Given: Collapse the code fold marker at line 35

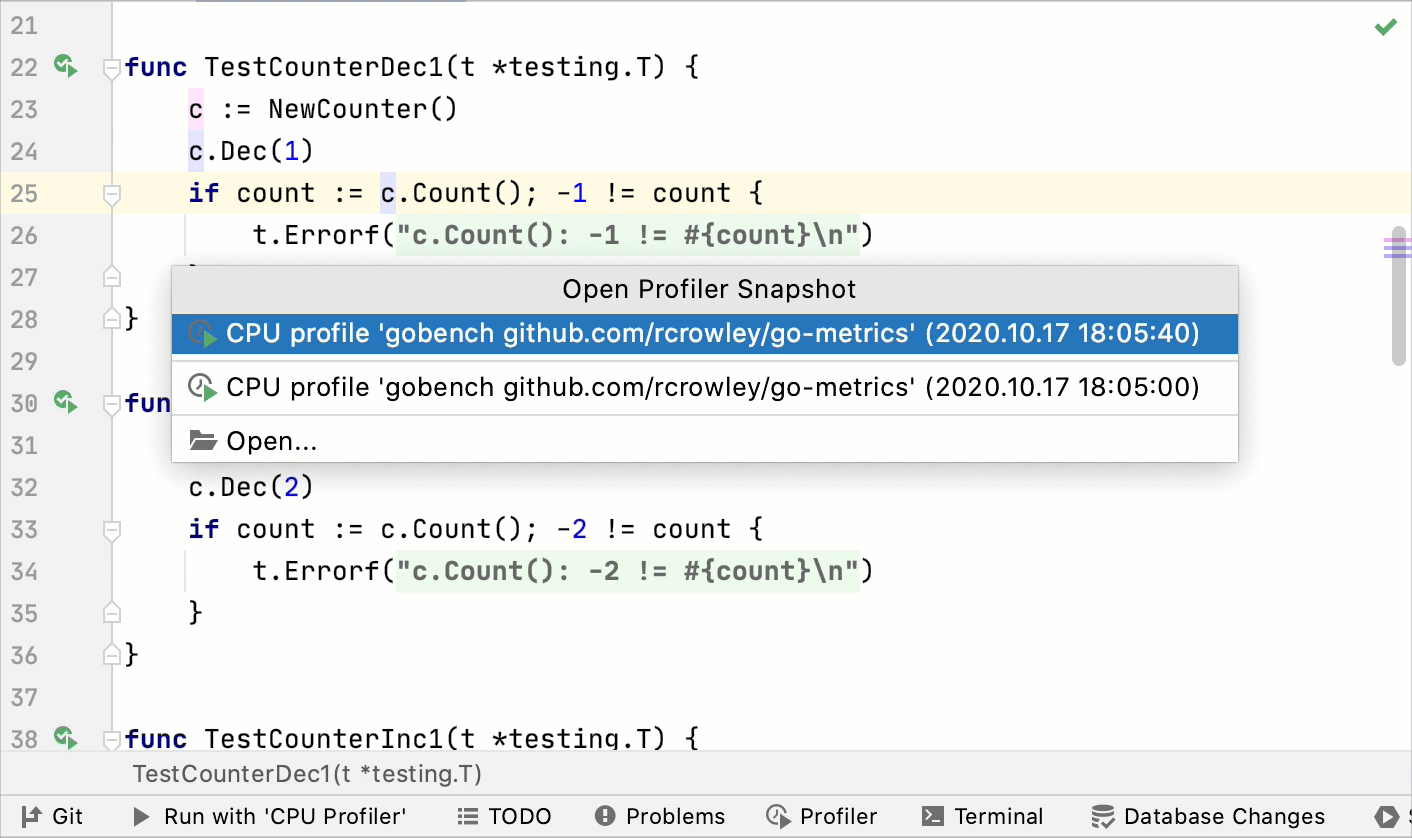Looking at the screenshot, I should [110, 612].
